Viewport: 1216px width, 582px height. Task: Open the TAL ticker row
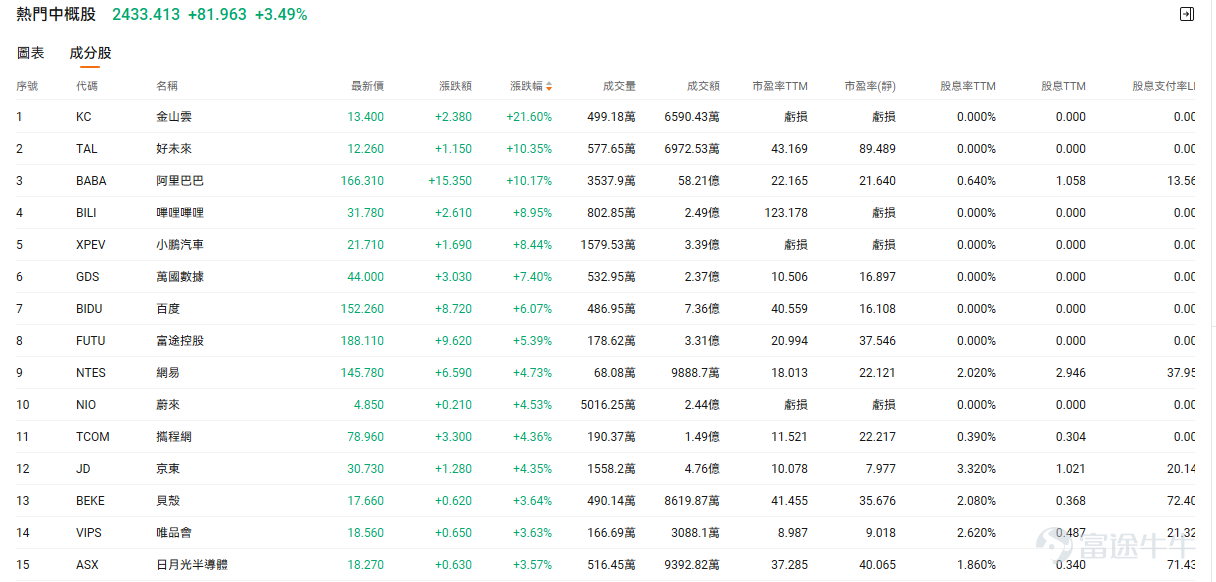click(x=606, y=149)
